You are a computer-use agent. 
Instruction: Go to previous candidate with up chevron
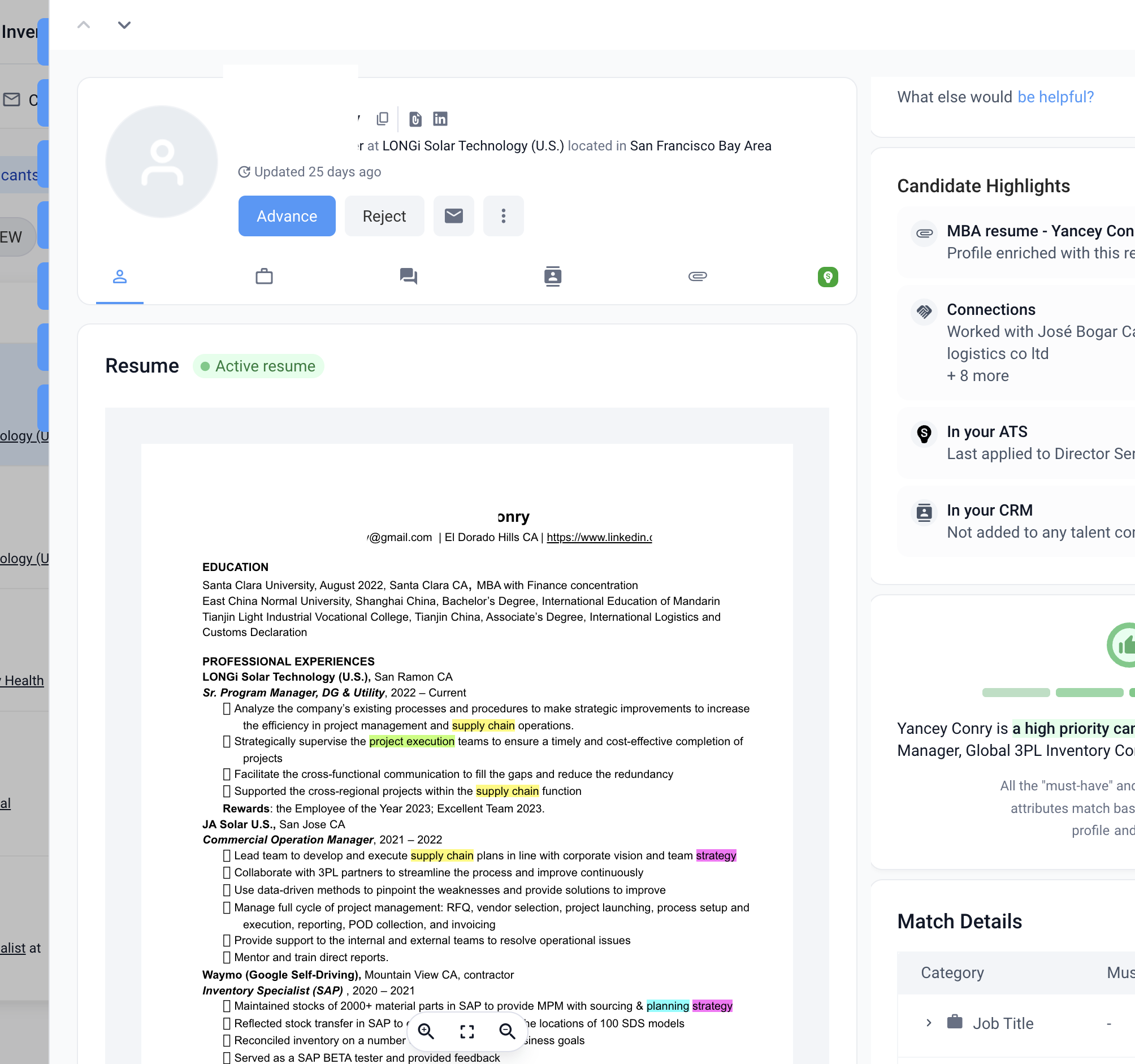point(84,24)
